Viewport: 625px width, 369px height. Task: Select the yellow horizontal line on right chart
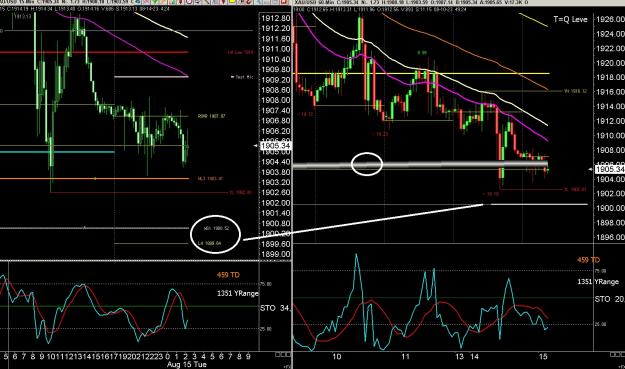coord(421,73)
